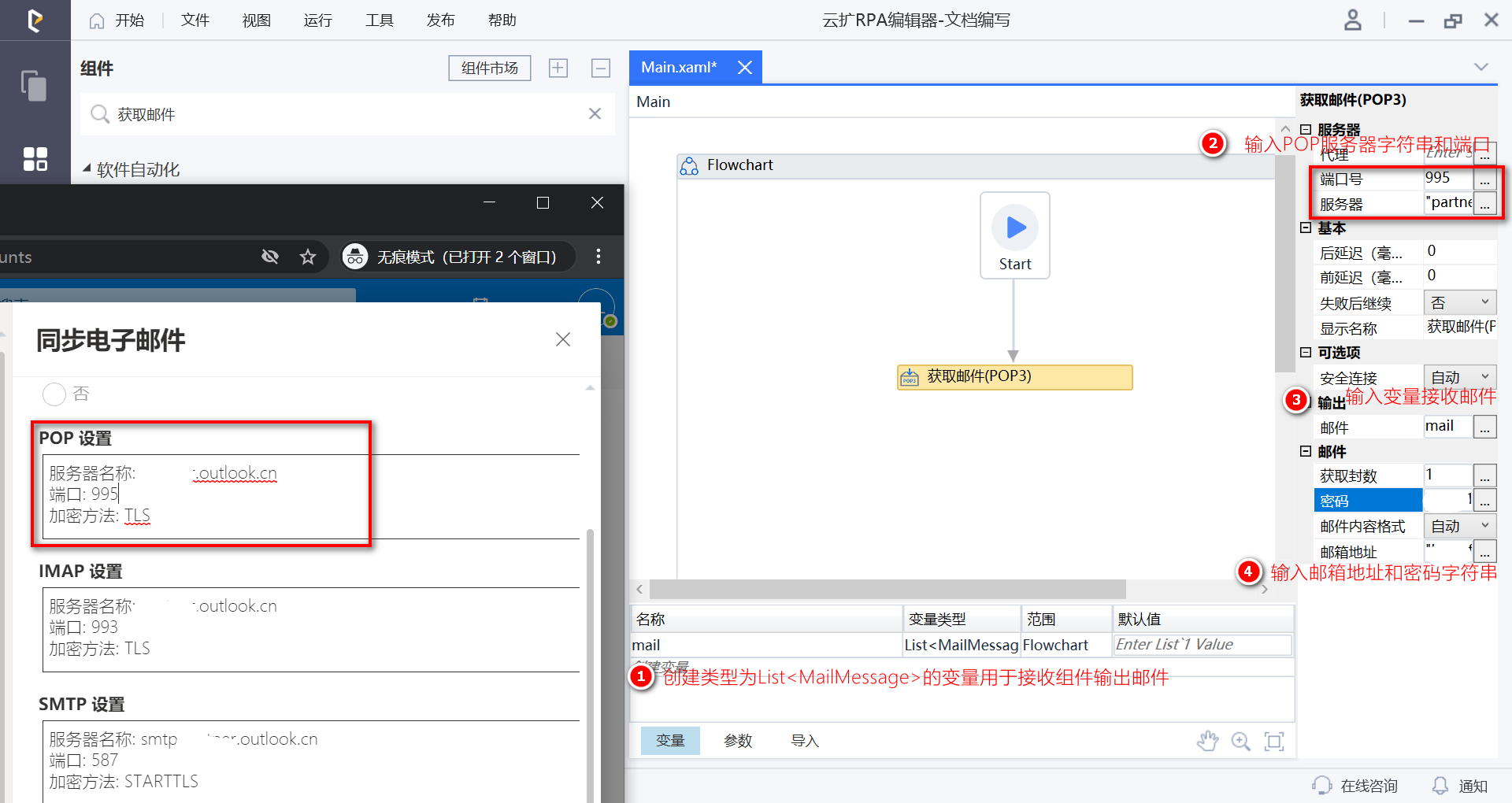Collapse the 邮件 property group
The image size is (1512, 803).
point(1306,451)
